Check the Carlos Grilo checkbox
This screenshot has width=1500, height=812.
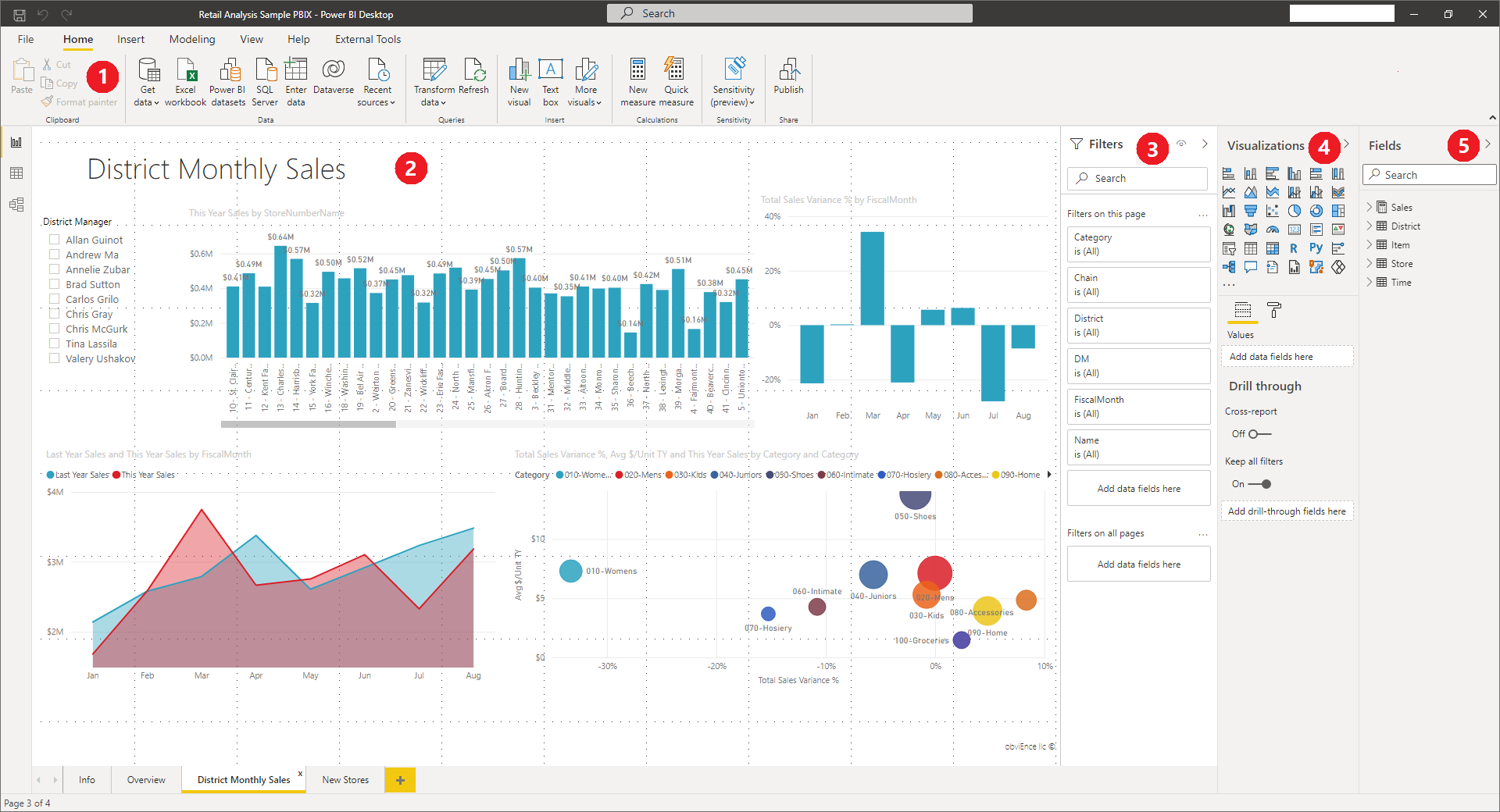pos(55,299)
